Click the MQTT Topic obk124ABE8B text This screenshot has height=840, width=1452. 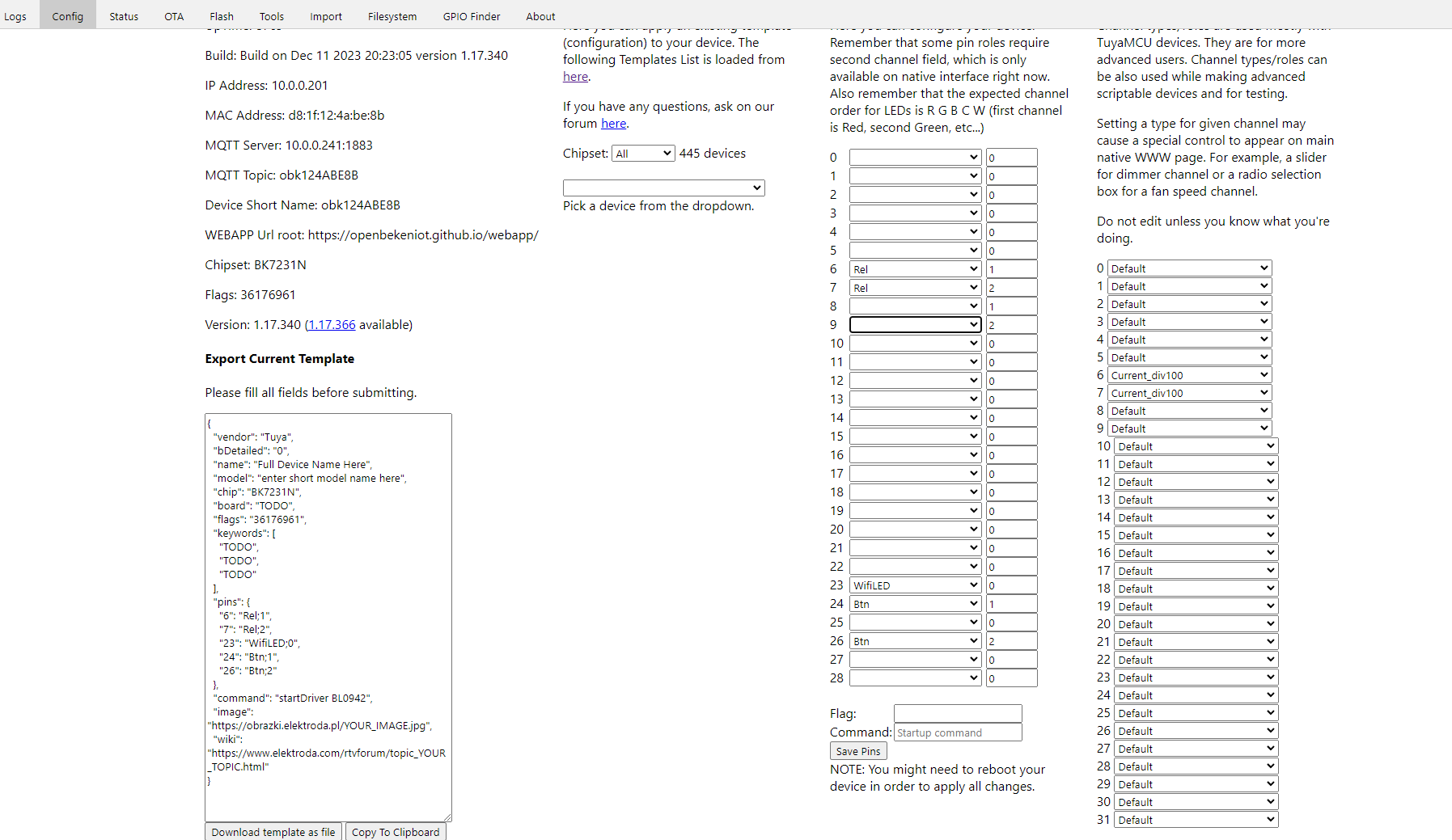pyautogui.click(x=282, y=175)
